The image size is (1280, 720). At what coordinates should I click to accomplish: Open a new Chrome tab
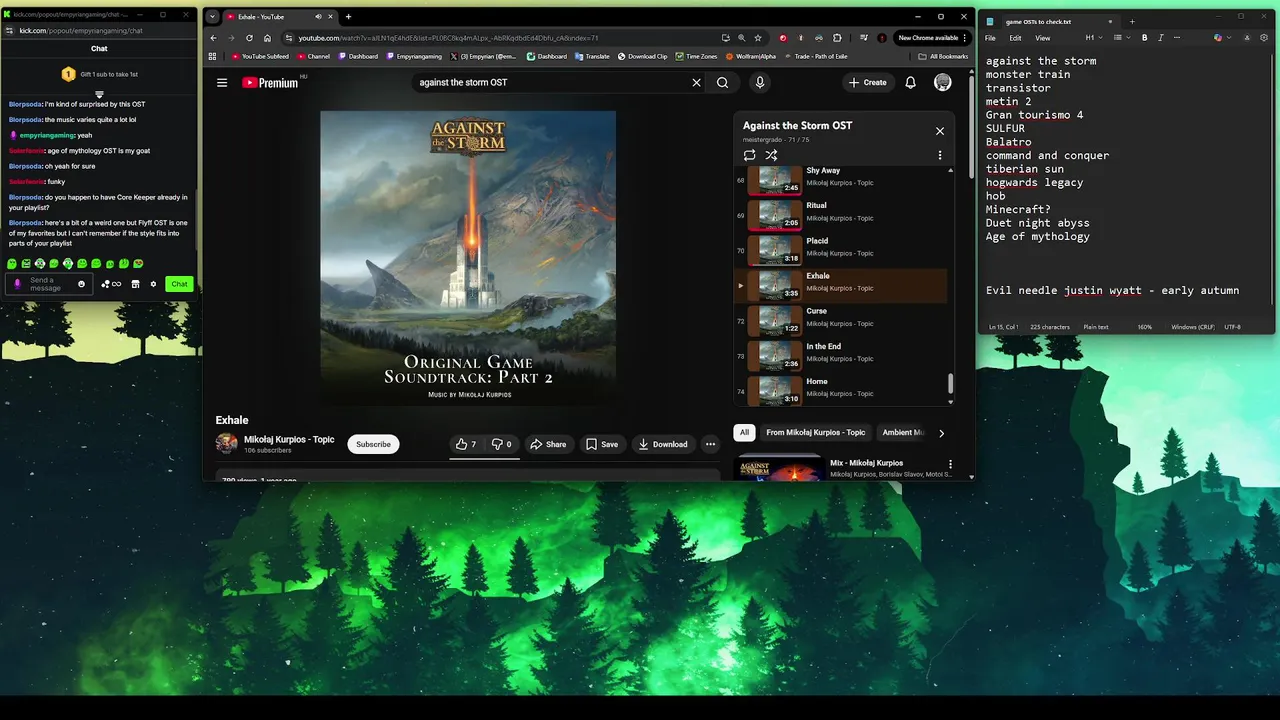pos(348,16)
